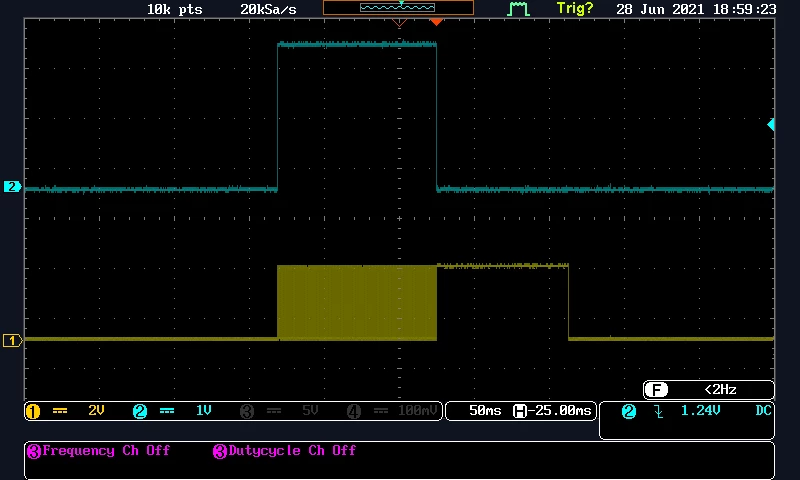Click the channel 1 DC coupling symbol
The image size is (800, 480).
[x=60, y=411]
